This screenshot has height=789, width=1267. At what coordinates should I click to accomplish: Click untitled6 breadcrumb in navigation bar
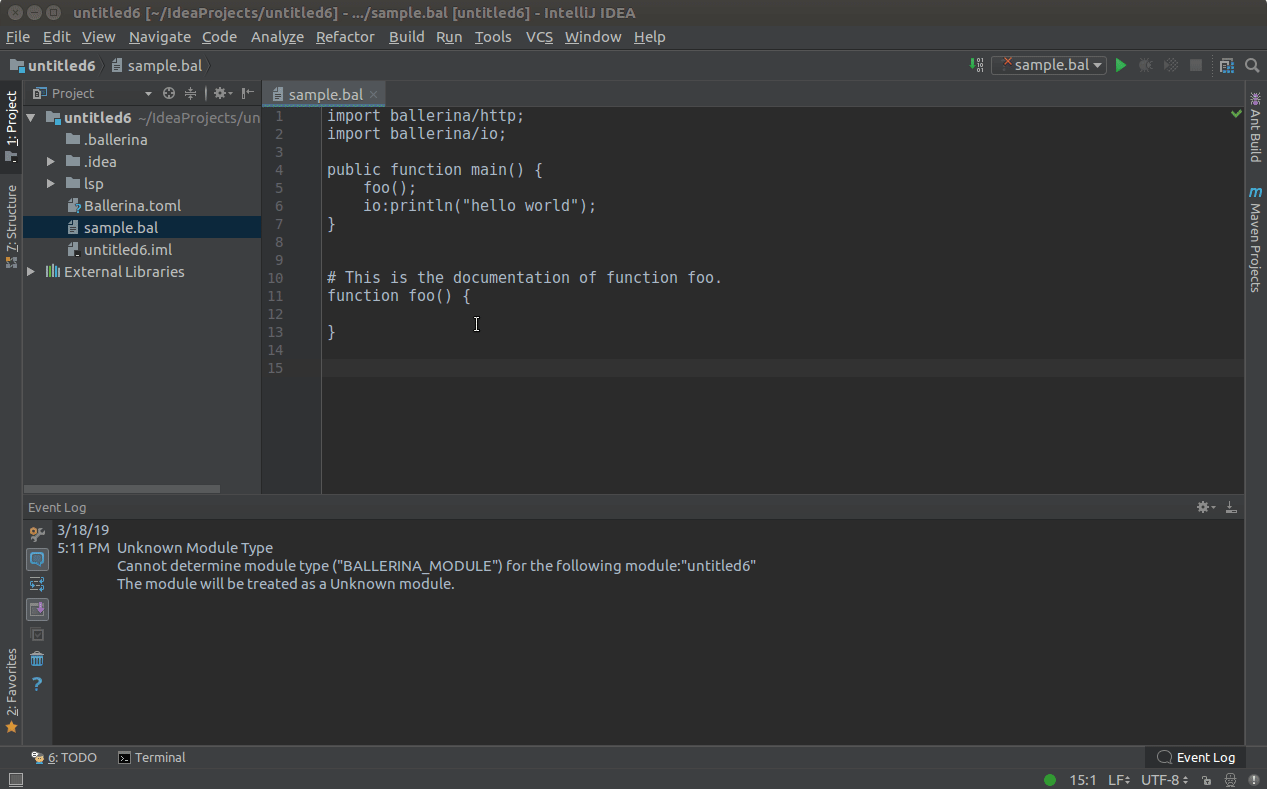click(52, 66)
